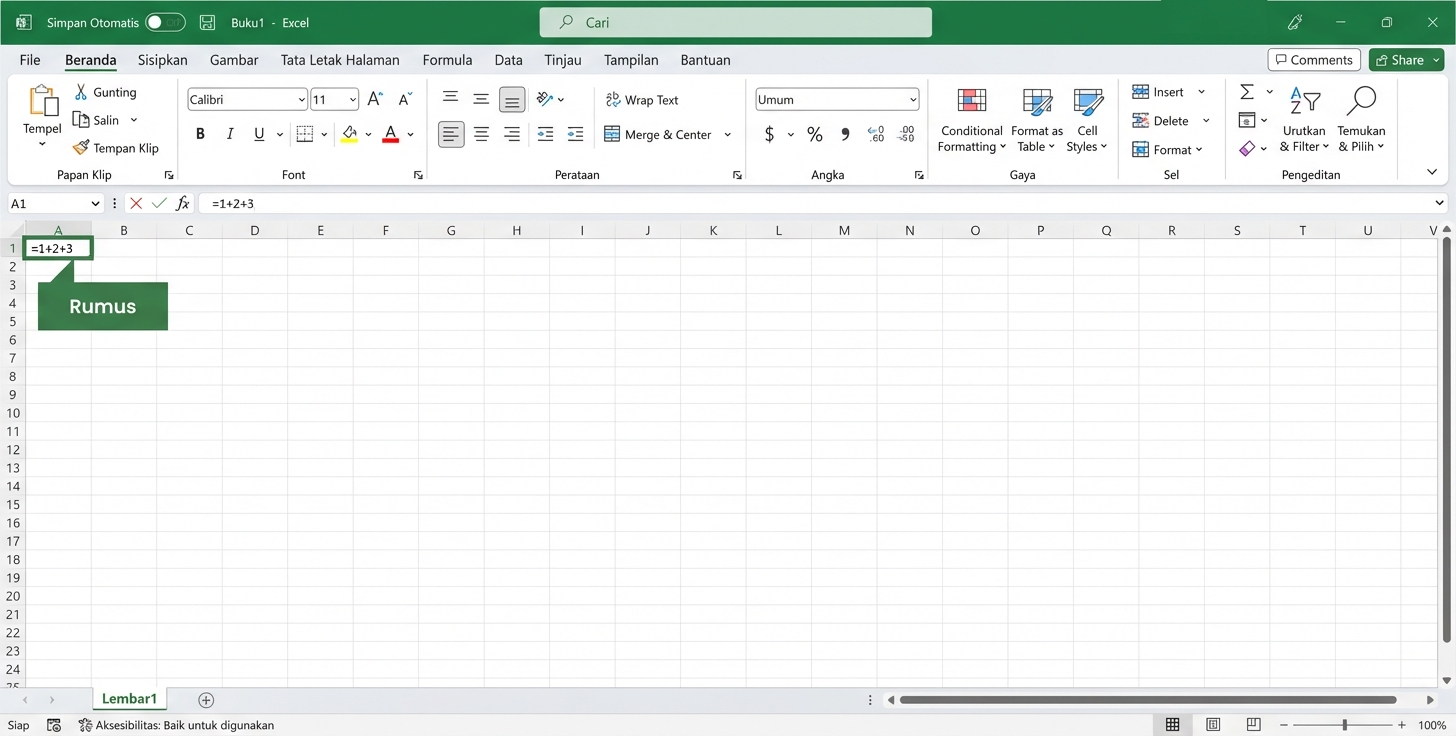Apply italic formatting
1456x736 pixels.
229,133
